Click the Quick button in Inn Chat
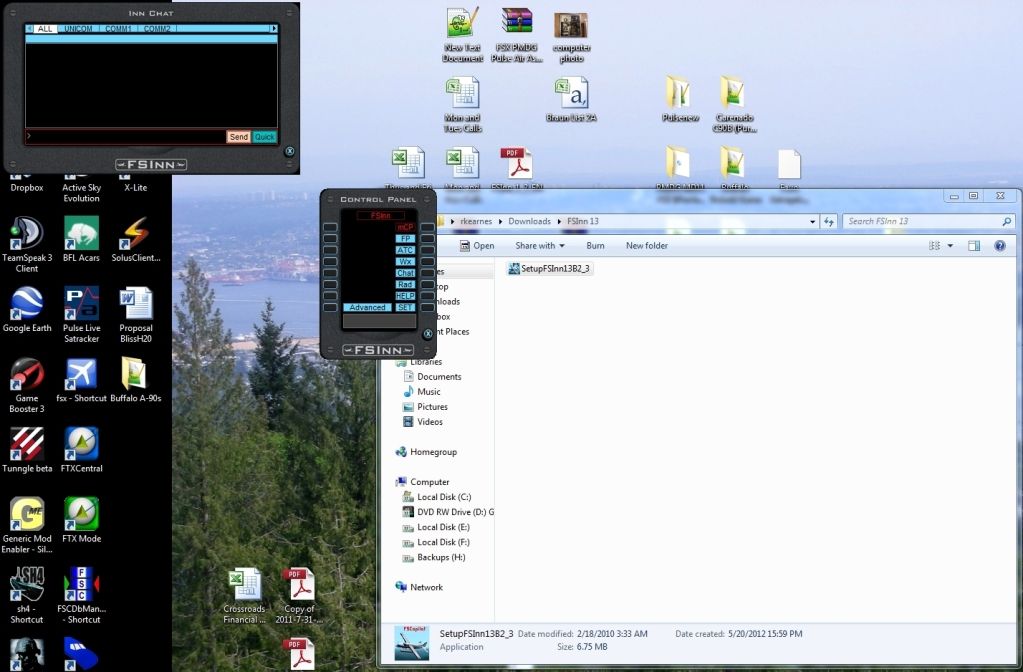1023x672 pixels. 264,137
